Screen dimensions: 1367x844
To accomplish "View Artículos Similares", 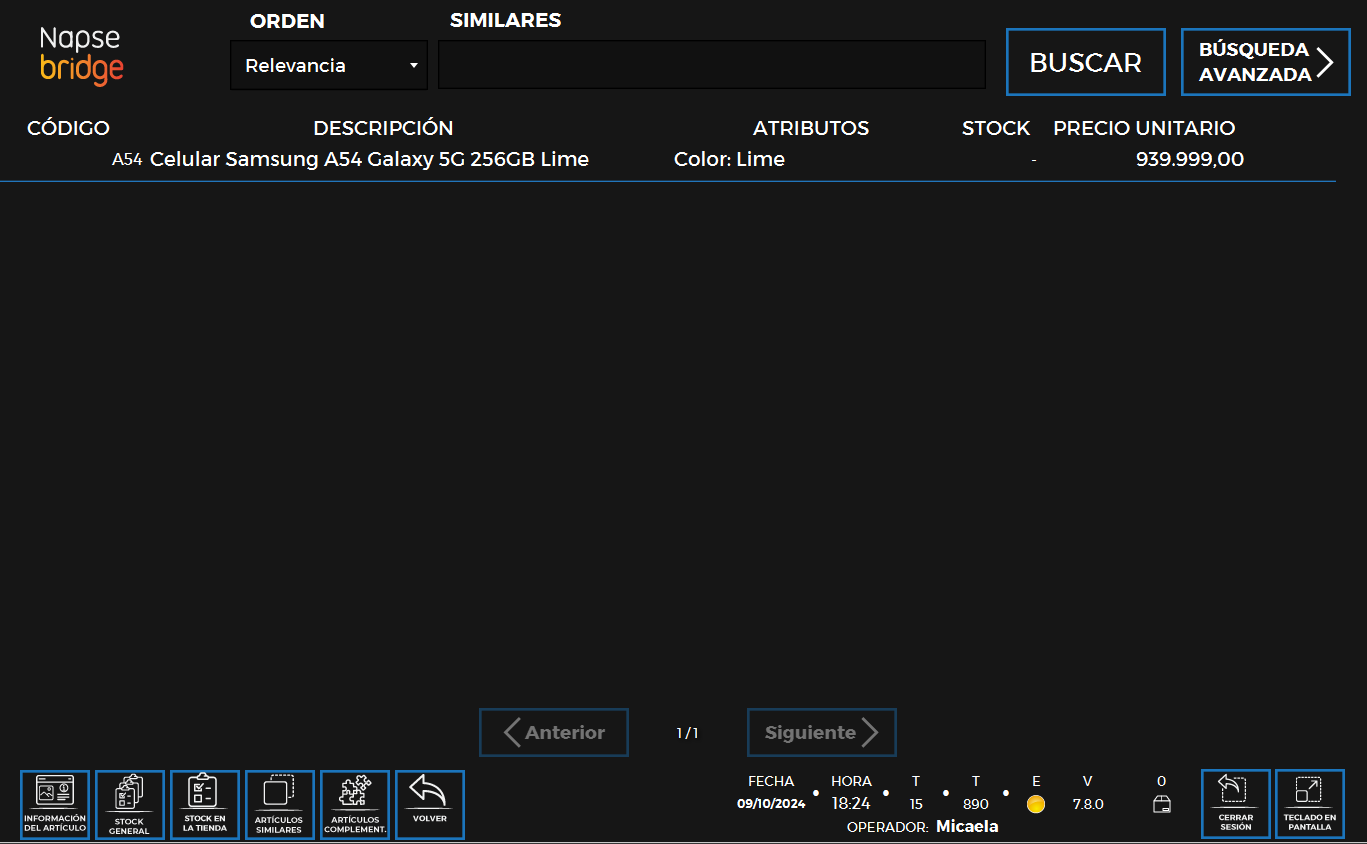I will (x=280, y=805).
